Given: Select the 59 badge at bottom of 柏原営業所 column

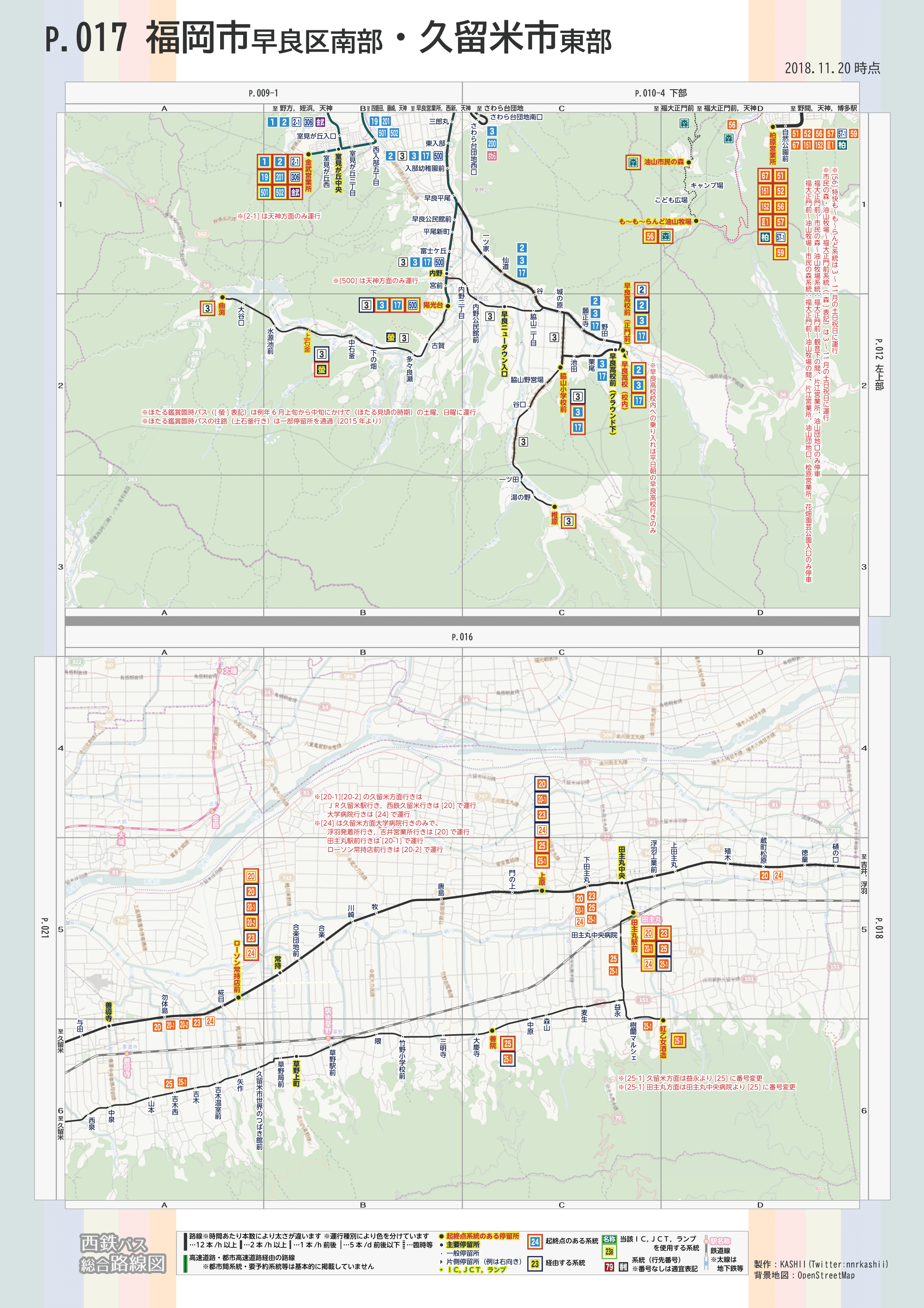Looking at the screenshot, I should (780, 252).
